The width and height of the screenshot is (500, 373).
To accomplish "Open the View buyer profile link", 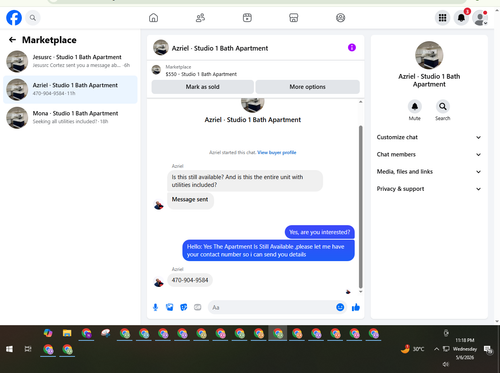I will click(x=277, y=152).
